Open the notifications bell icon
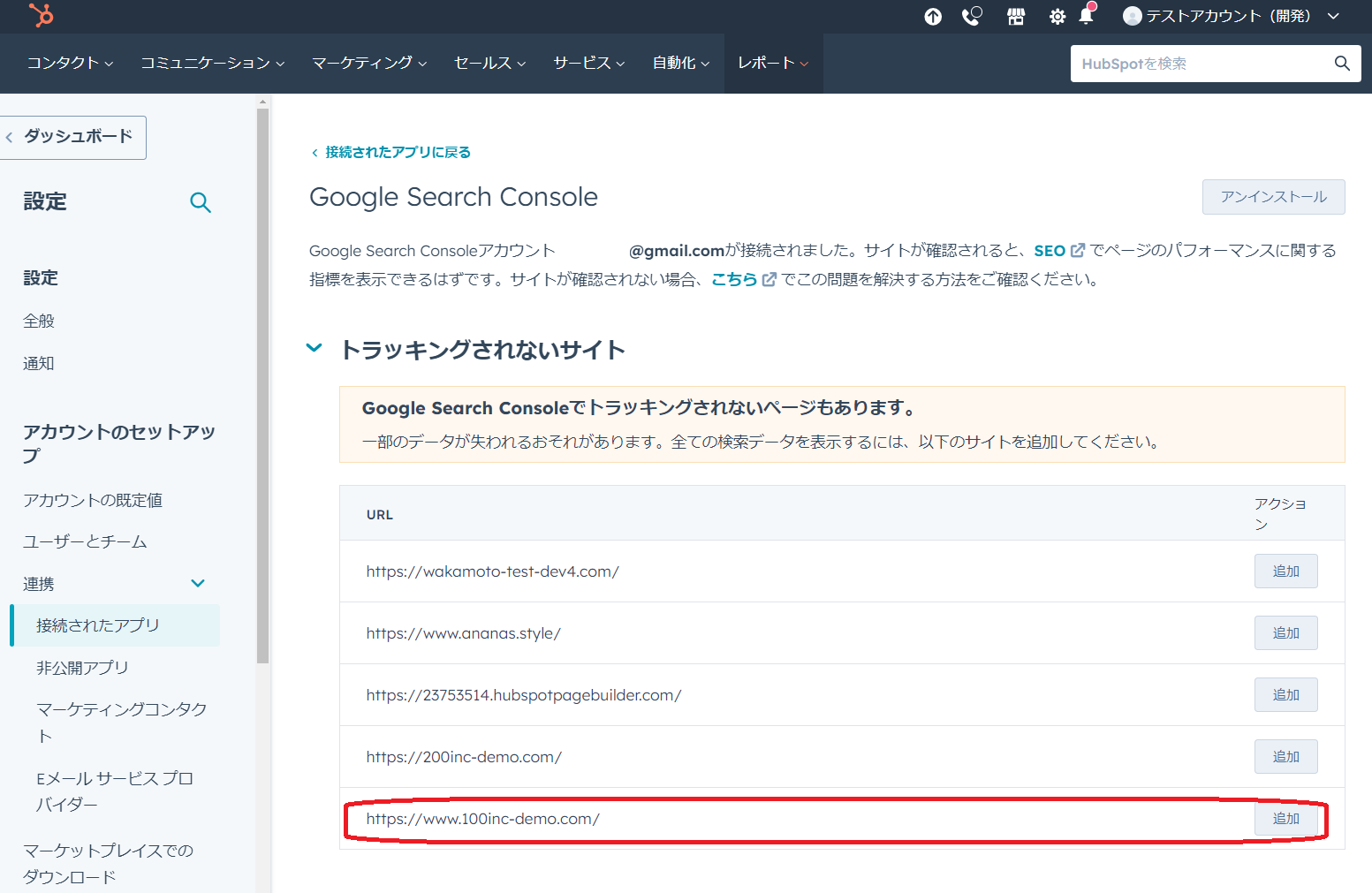The width and height of the screenshot is (1372, 893). tap(1087, 15)
